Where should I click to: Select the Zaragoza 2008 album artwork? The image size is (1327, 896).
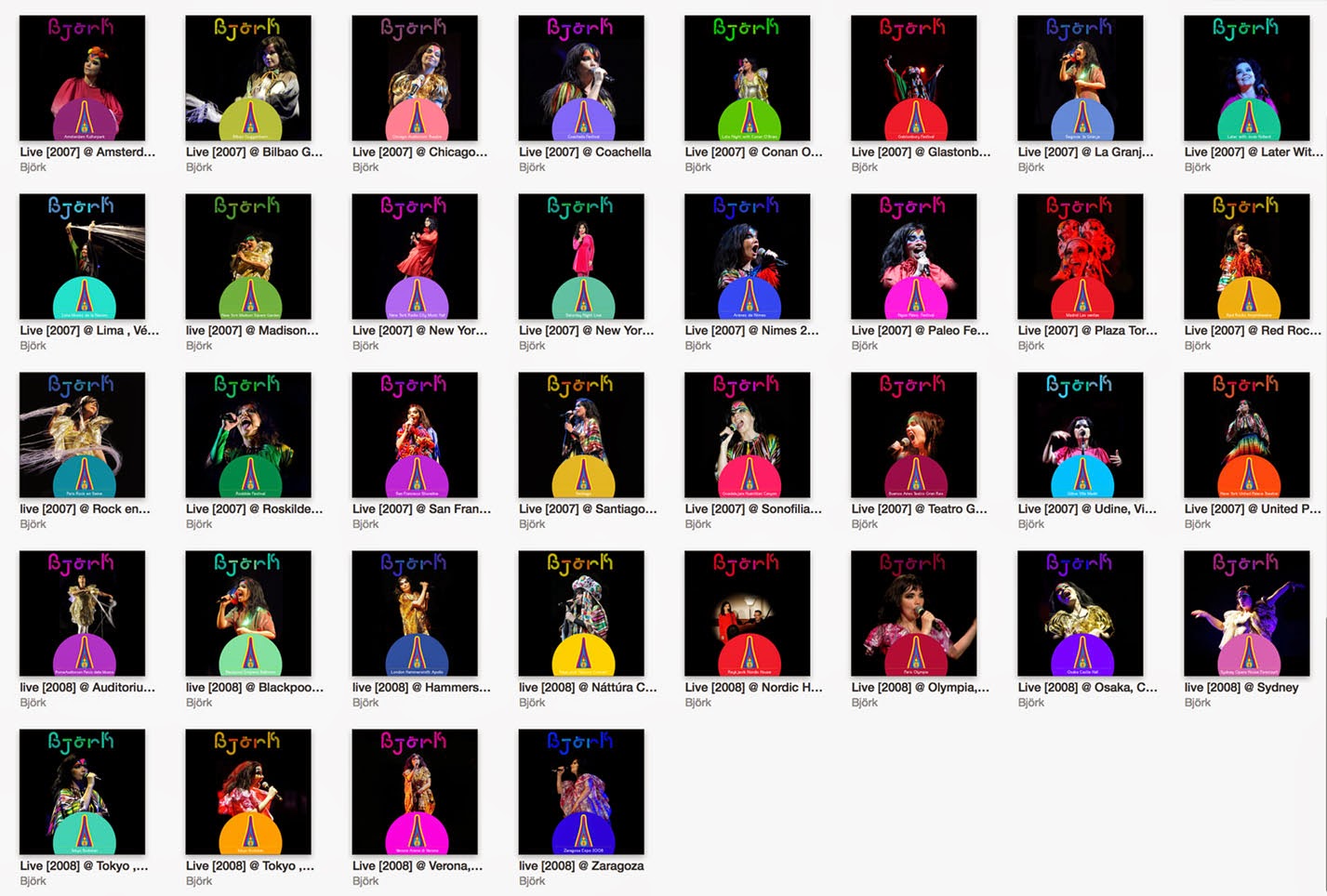click(581, 792)
